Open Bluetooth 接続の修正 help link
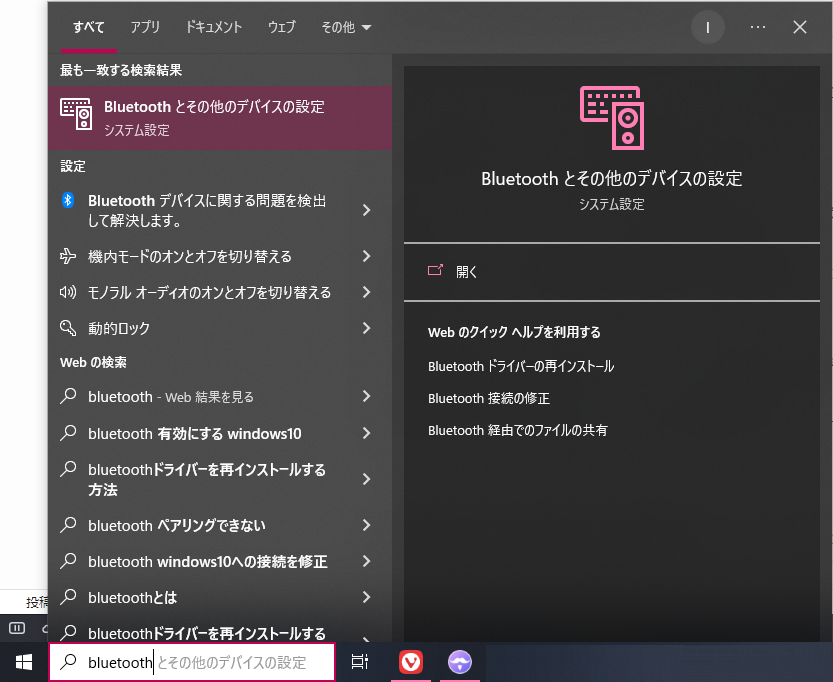Viewport: 833px width, 682px height. coord(489,398)
